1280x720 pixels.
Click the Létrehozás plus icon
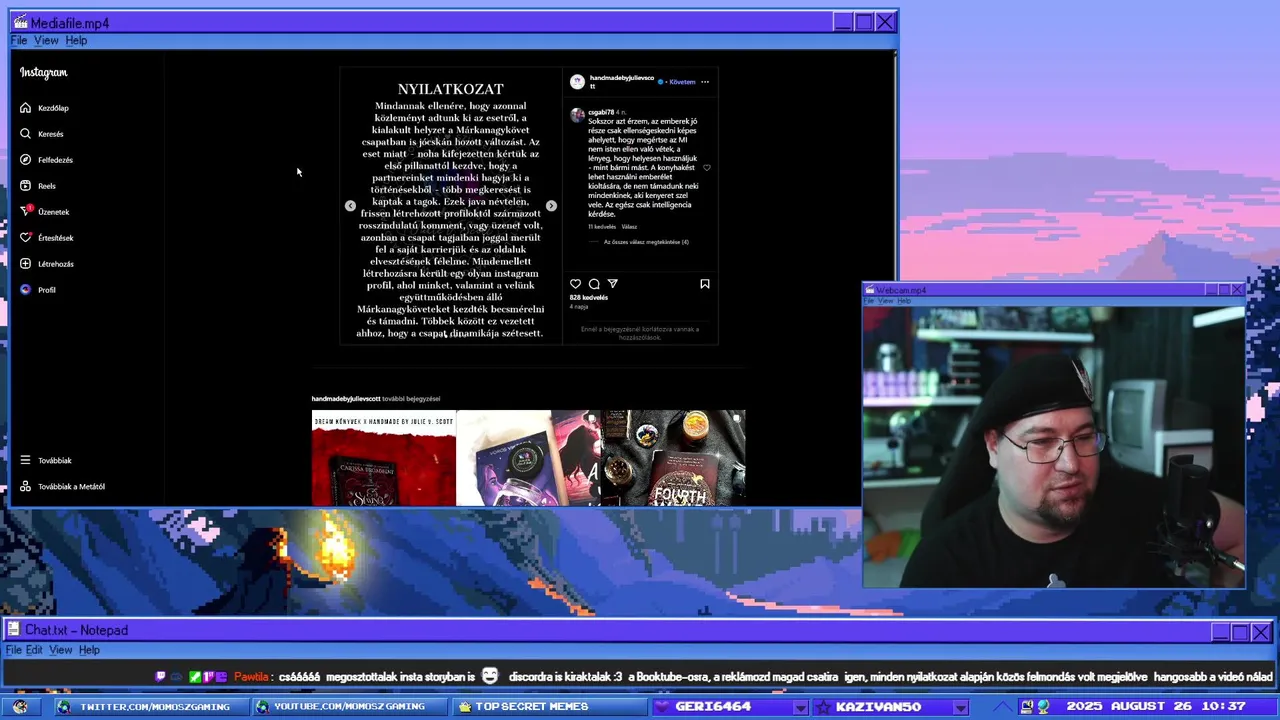[x=26, y=263]
